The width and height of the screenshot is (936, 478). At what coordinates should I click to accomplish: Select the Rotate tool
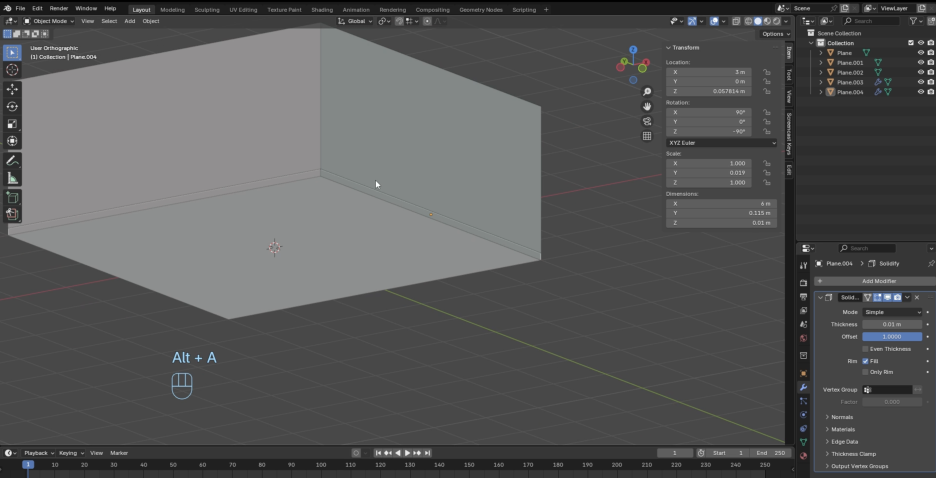click(x=12, y=106)
